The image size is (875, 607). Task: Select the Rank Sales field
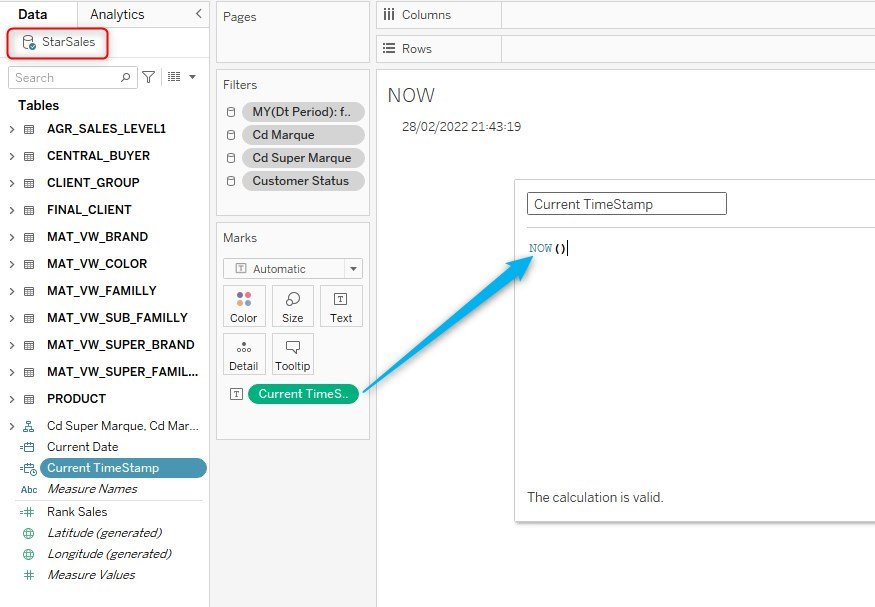tap(77, 512)
